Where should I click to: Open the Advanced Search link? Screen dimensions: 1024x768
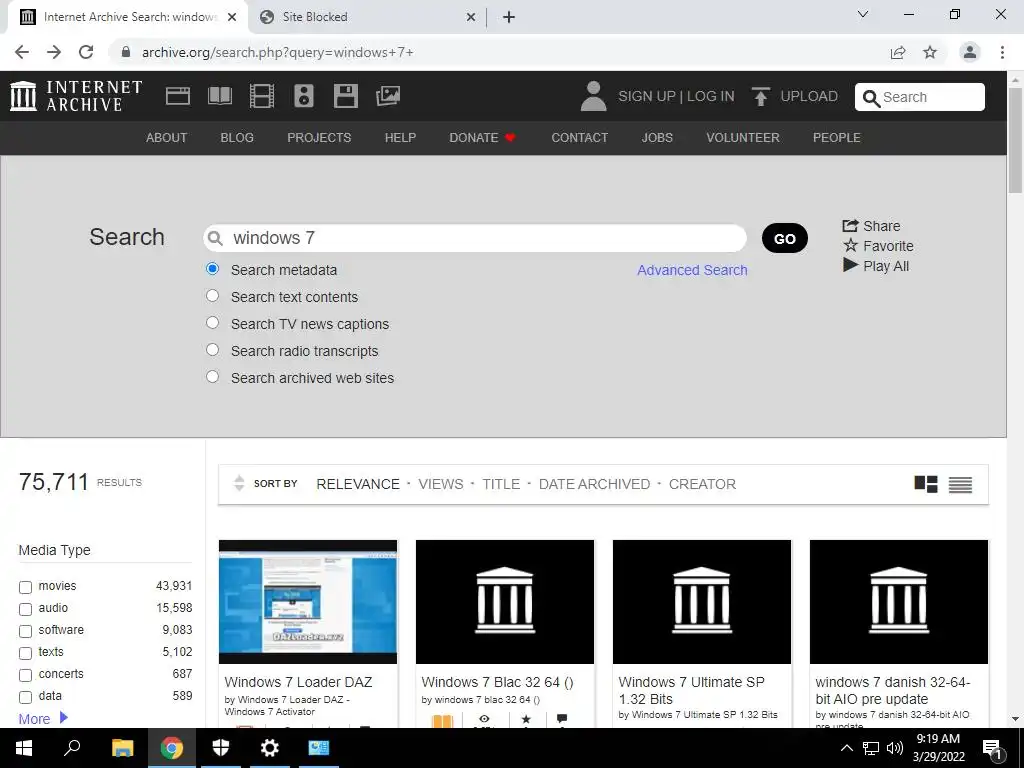click(x=692, y=270)
